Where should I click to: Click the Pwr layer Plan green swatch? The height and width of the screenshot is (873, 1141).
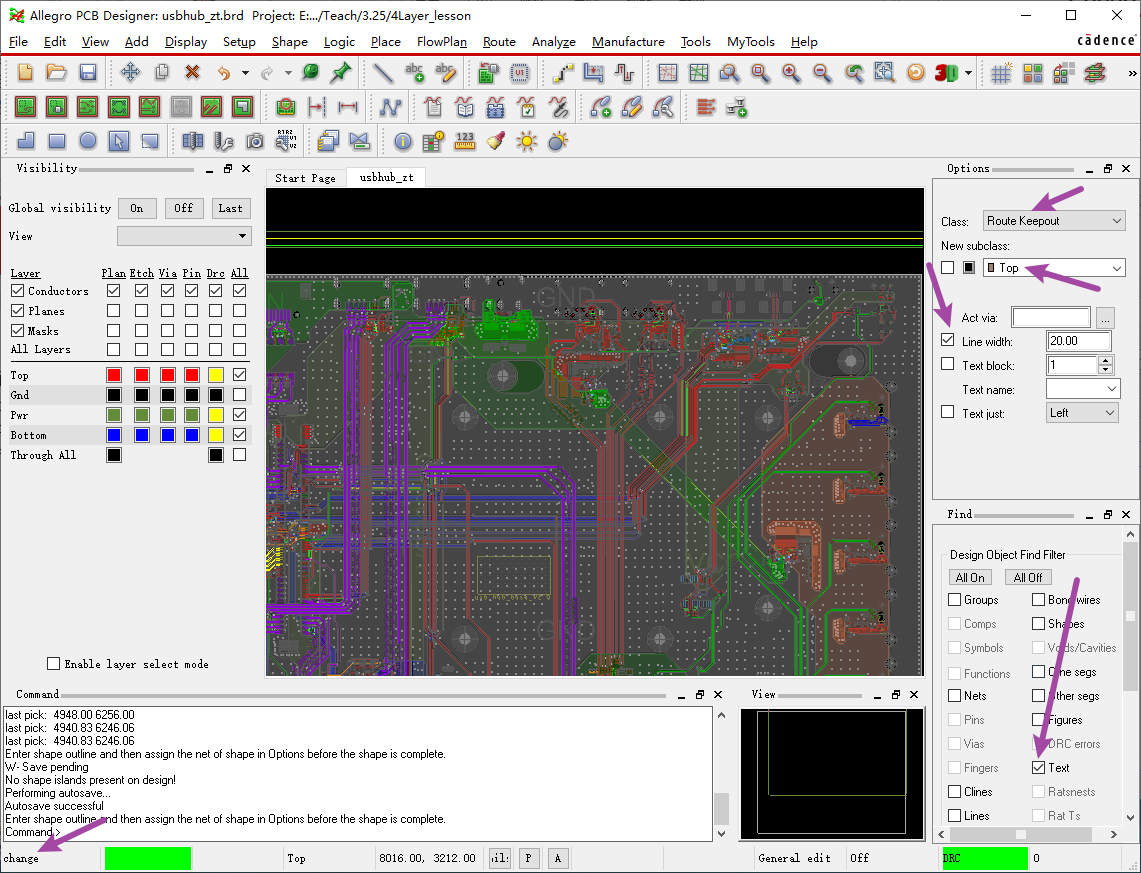pos(114,415)
